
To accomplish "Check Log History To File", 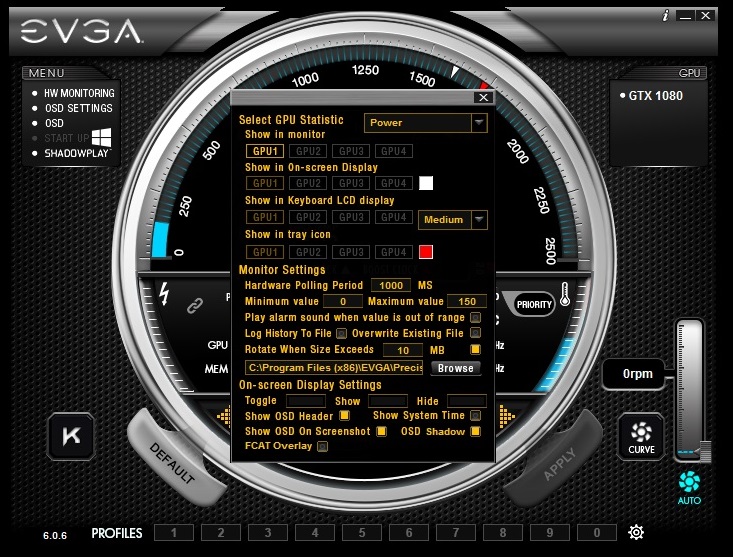I will 342,334.
